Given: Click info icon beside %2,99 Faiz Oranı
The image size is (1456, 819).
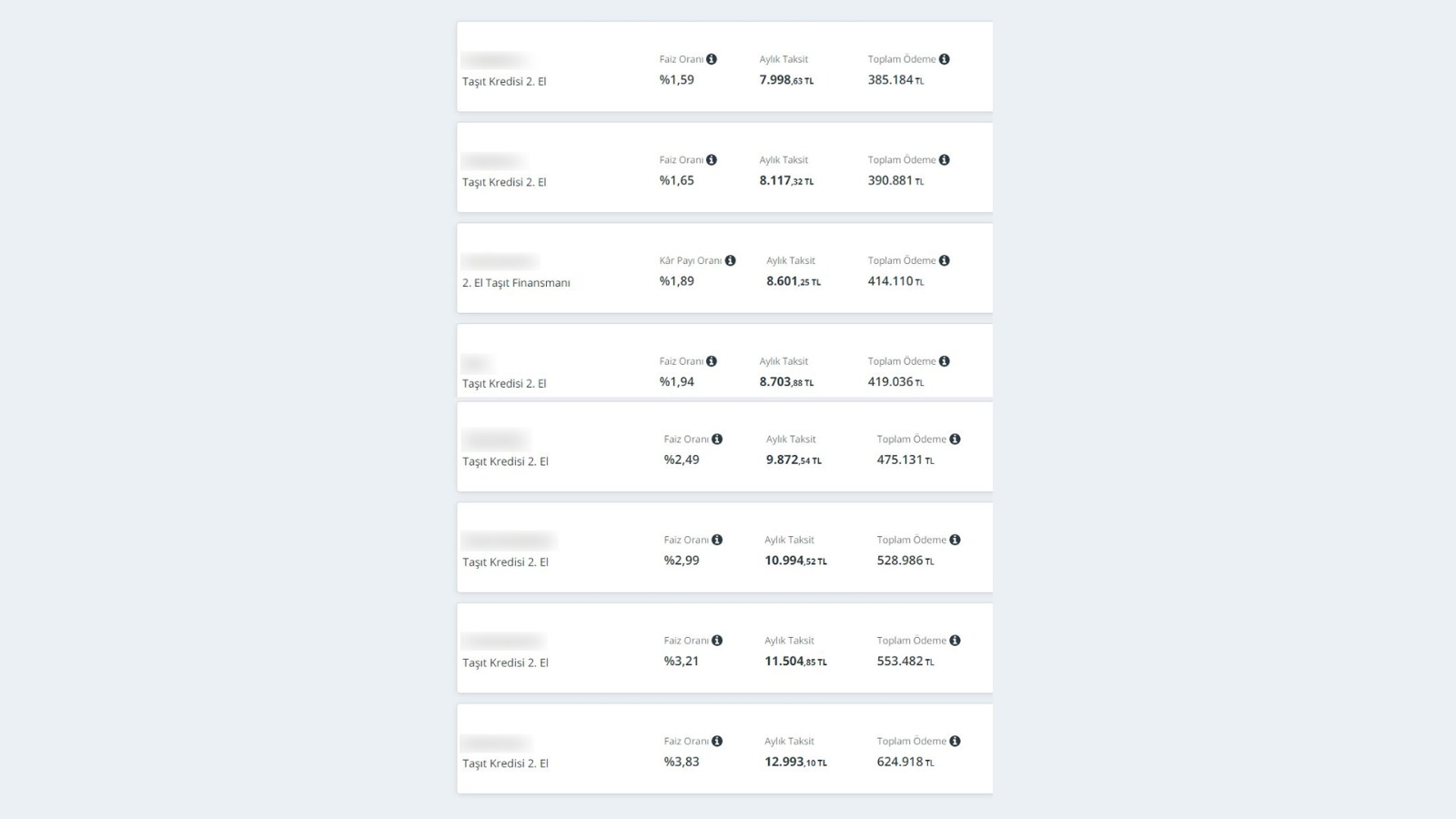Looking at the screenshot, I should click(717, 540).
